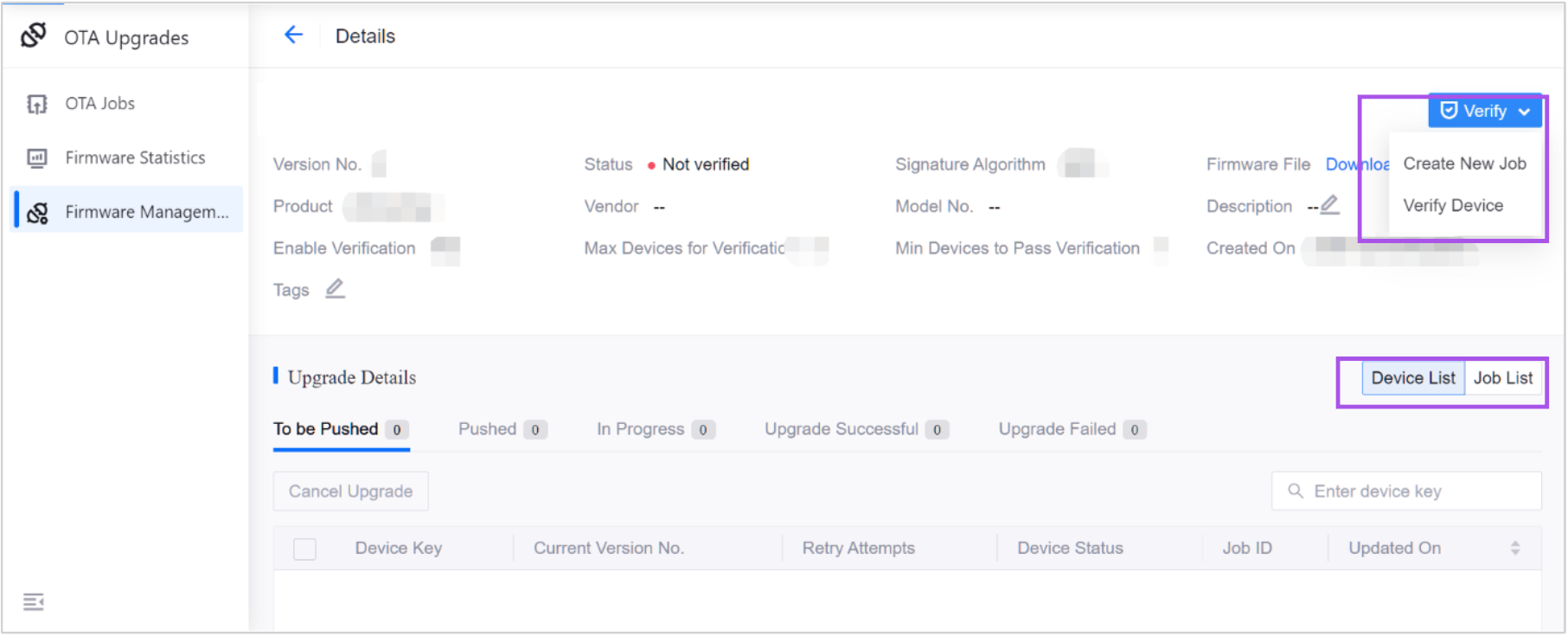
Task: Click the Current Version No. column header
Action: (x=609, y=548)
